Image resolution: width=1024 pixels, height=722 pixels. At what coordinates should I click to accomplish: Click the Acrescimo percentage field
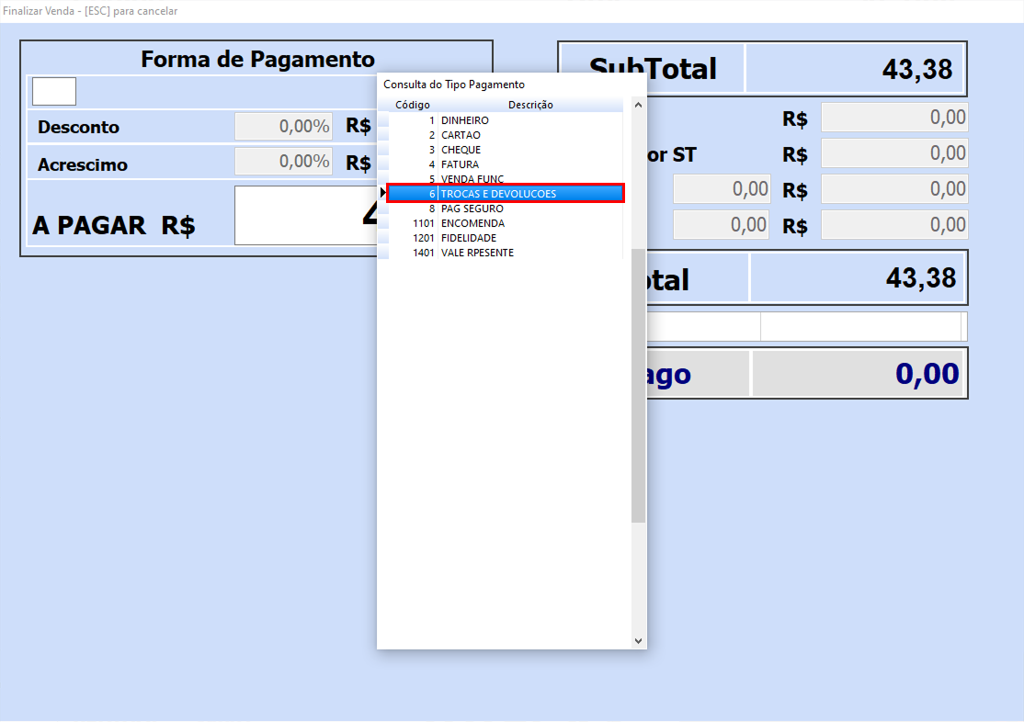284,162
